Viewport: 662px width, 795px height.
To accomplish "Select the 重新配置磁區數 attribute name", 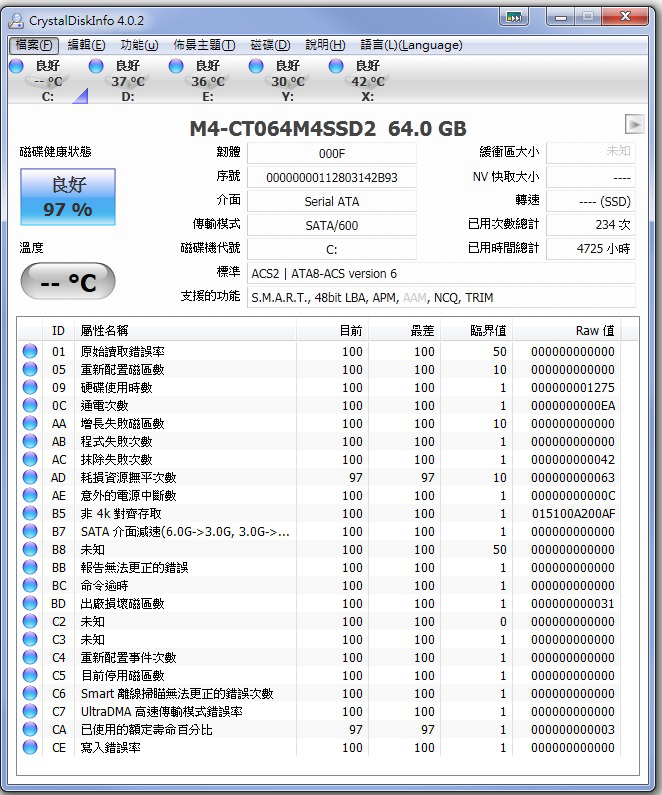I will click(123, 370).
